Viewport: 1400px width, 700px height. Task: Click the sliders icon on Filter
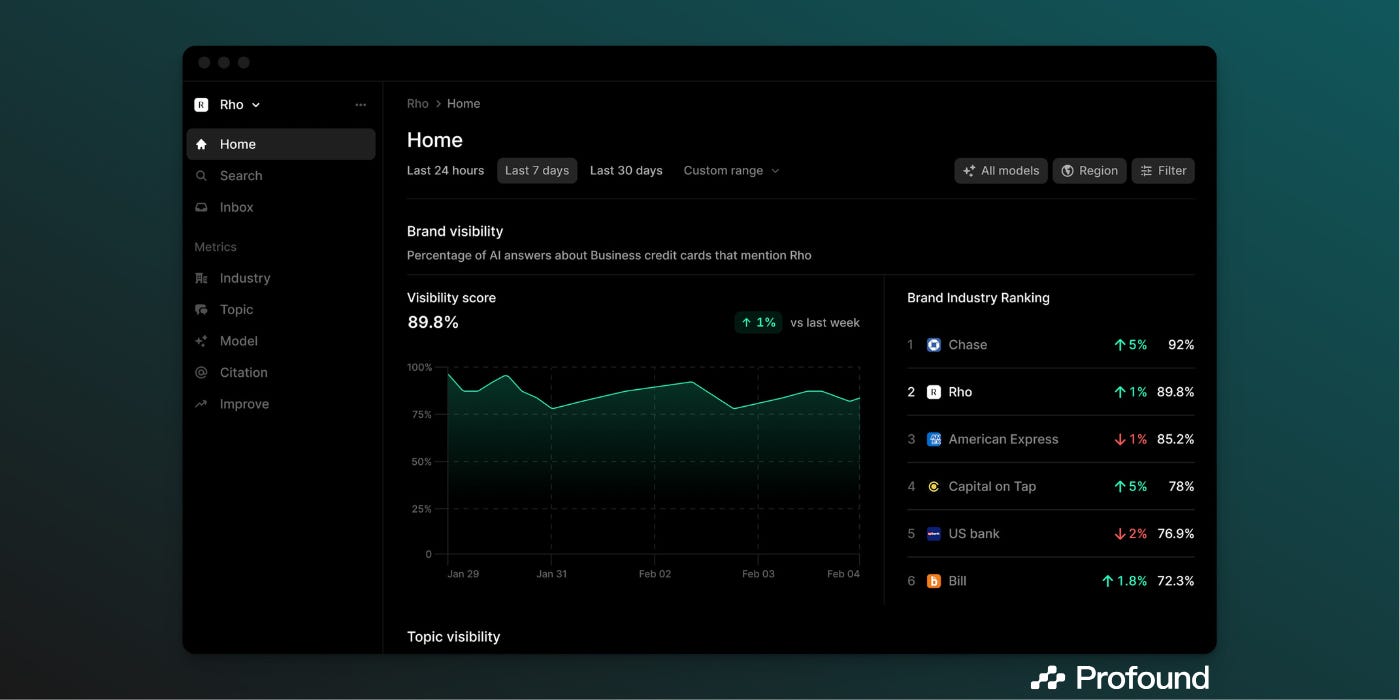[1146, 171]
